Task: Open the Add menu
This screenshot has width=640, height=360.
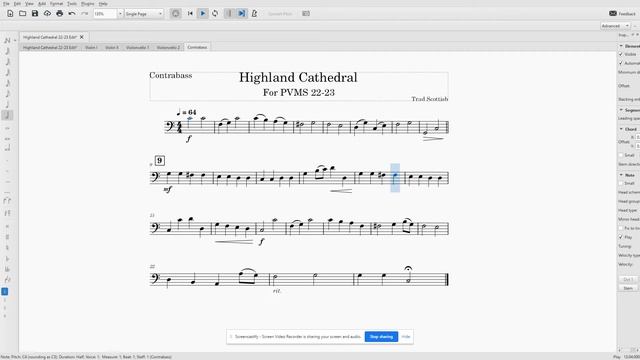Action: 42,4
